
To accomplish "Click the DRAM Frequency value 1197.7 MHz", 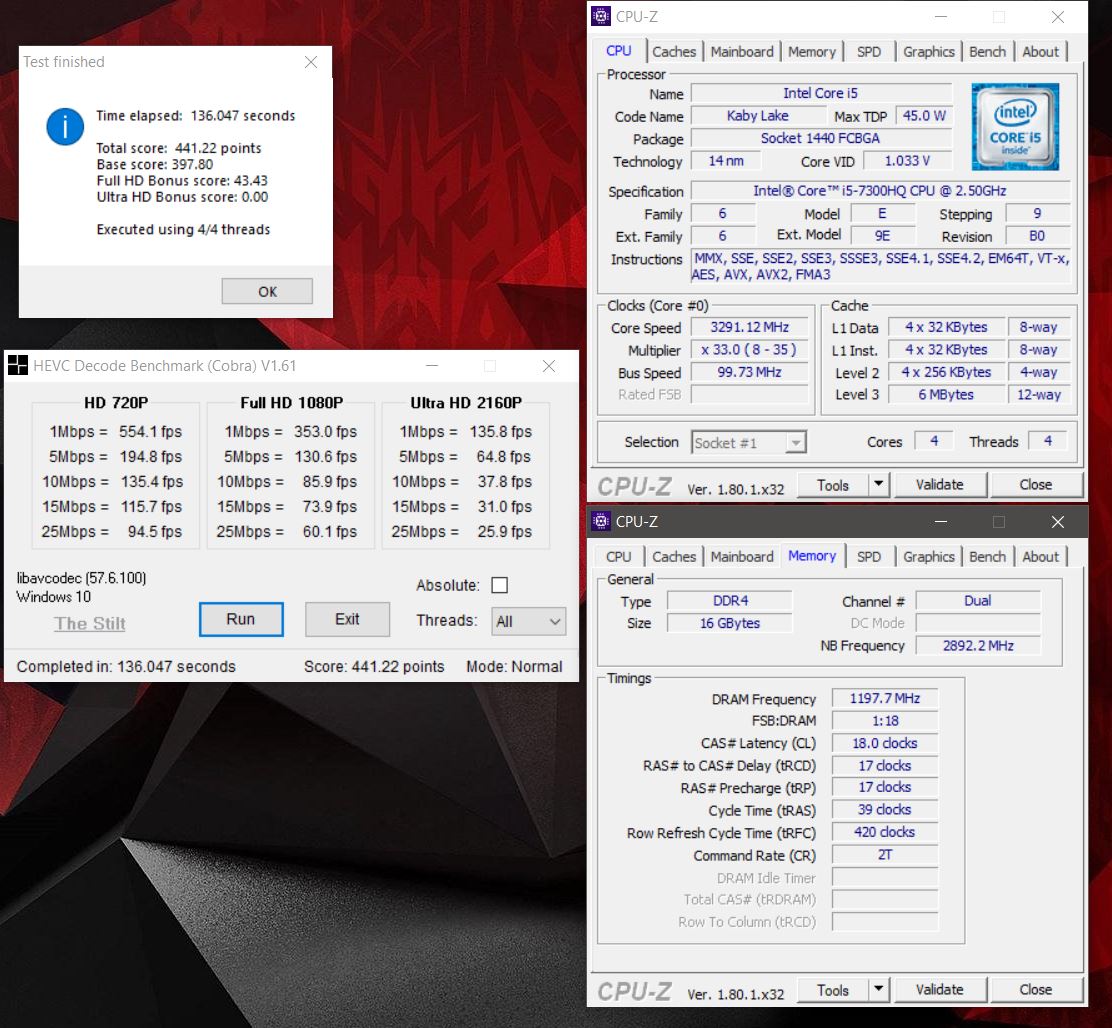I will pos(885,698).
